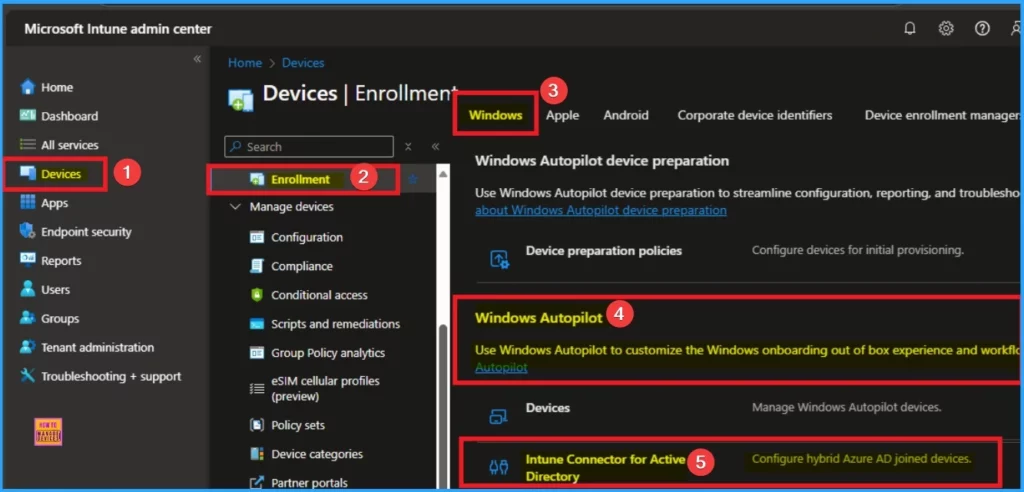Screen dimensions: 1024x492
Task: Click the Device categories icon
Action: [x=257, y=453]
